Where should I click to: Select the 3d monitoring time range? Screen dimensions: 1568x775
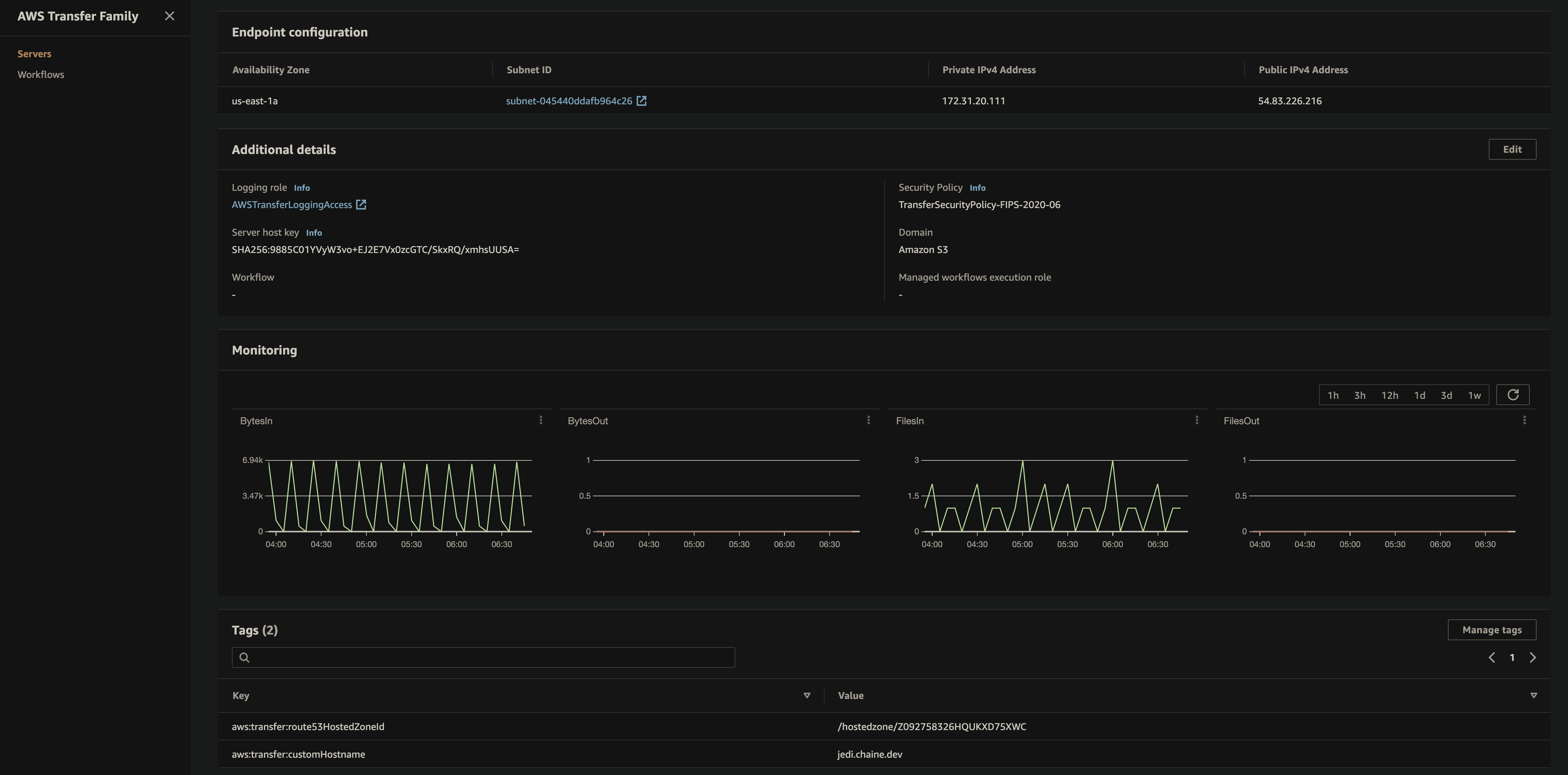(1446, 395)
